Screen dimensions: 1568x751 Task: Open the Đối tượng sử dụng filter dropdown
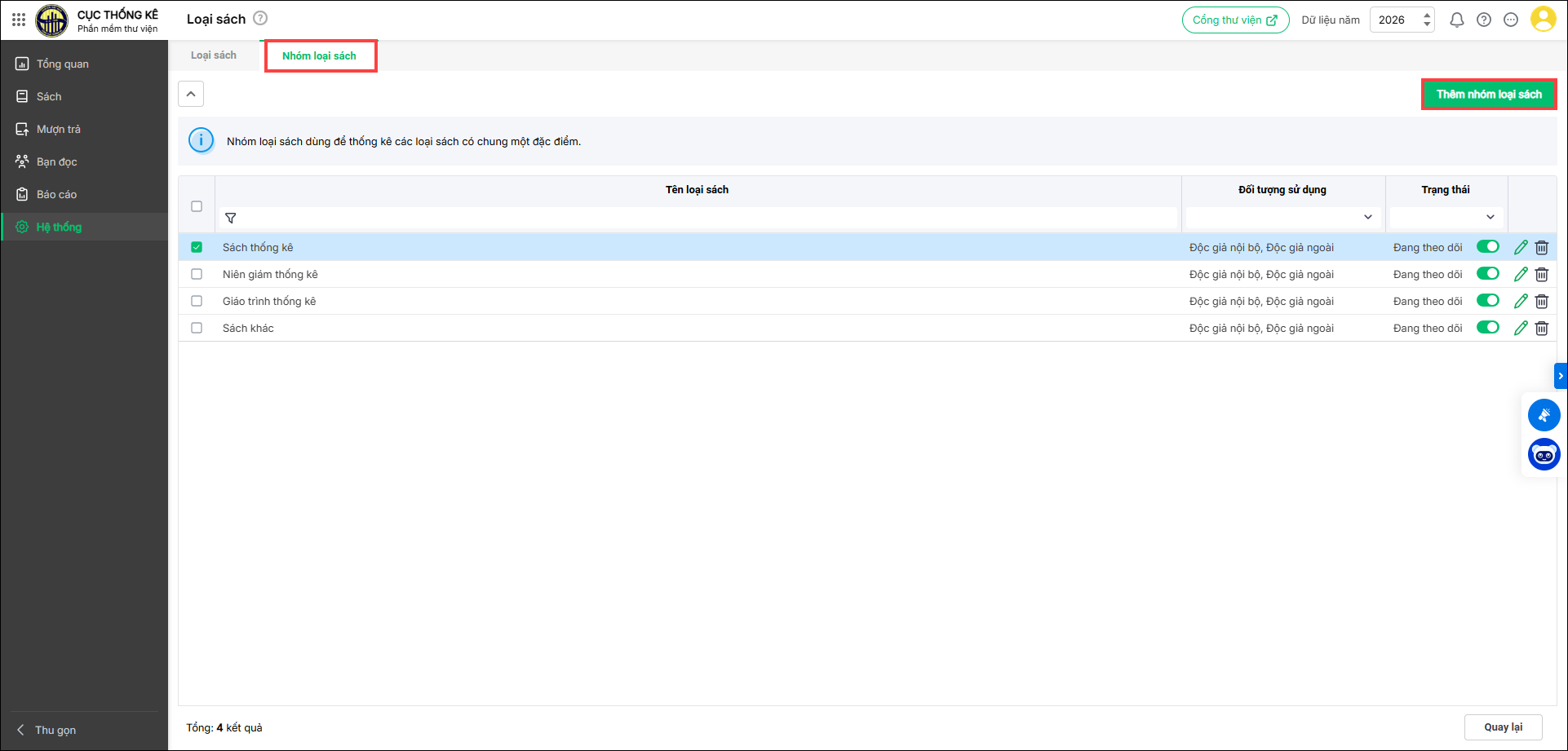(x=1282, y=218)
